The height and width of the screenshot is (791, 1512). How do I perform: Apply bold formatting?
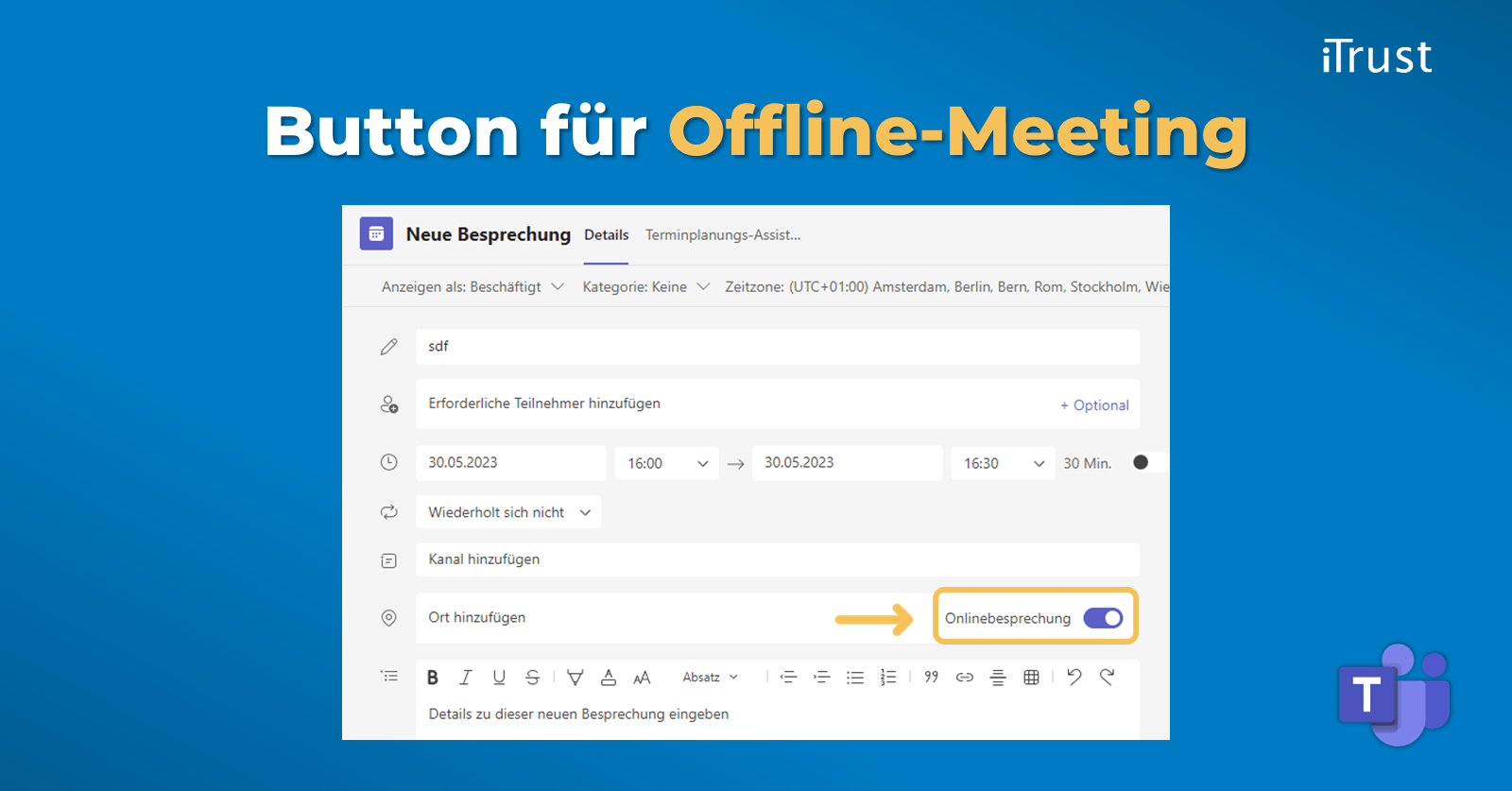coord(433,677)
